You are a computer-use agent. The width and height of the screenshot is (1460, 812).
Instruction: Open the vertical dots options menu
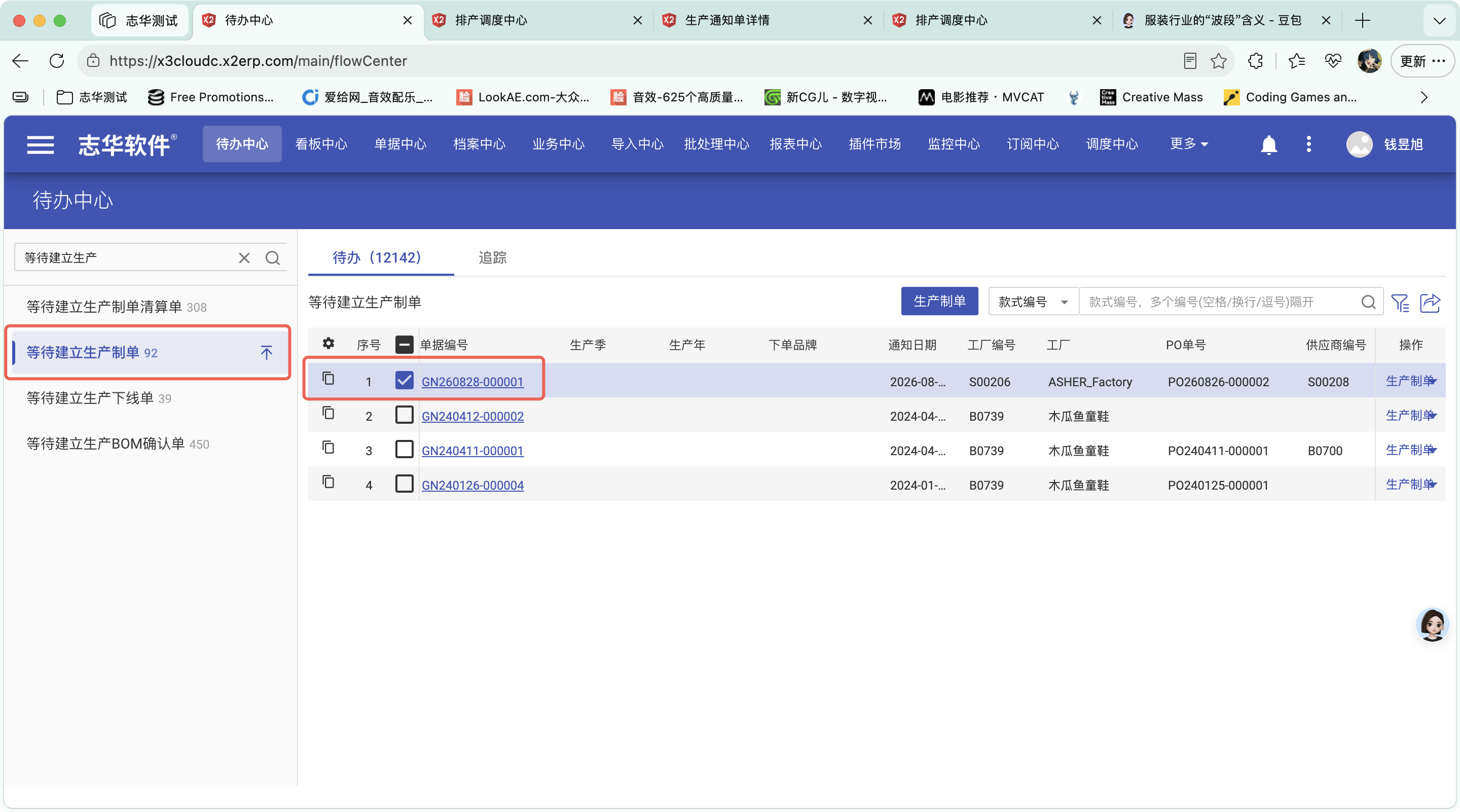pos(1308,144)
